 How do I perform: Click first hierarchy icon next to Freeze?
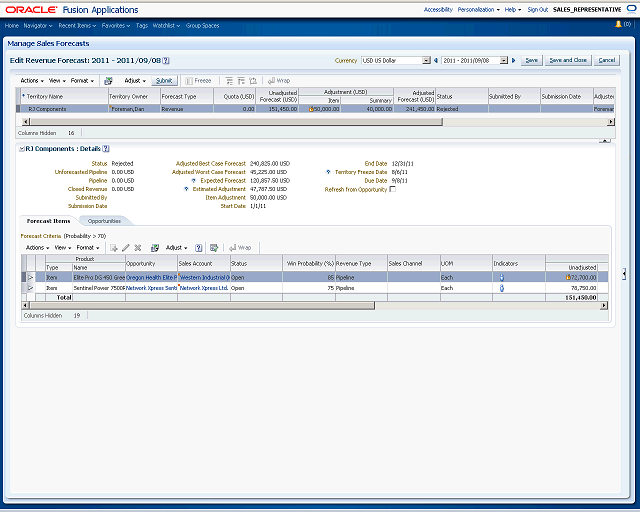[229, 81]
